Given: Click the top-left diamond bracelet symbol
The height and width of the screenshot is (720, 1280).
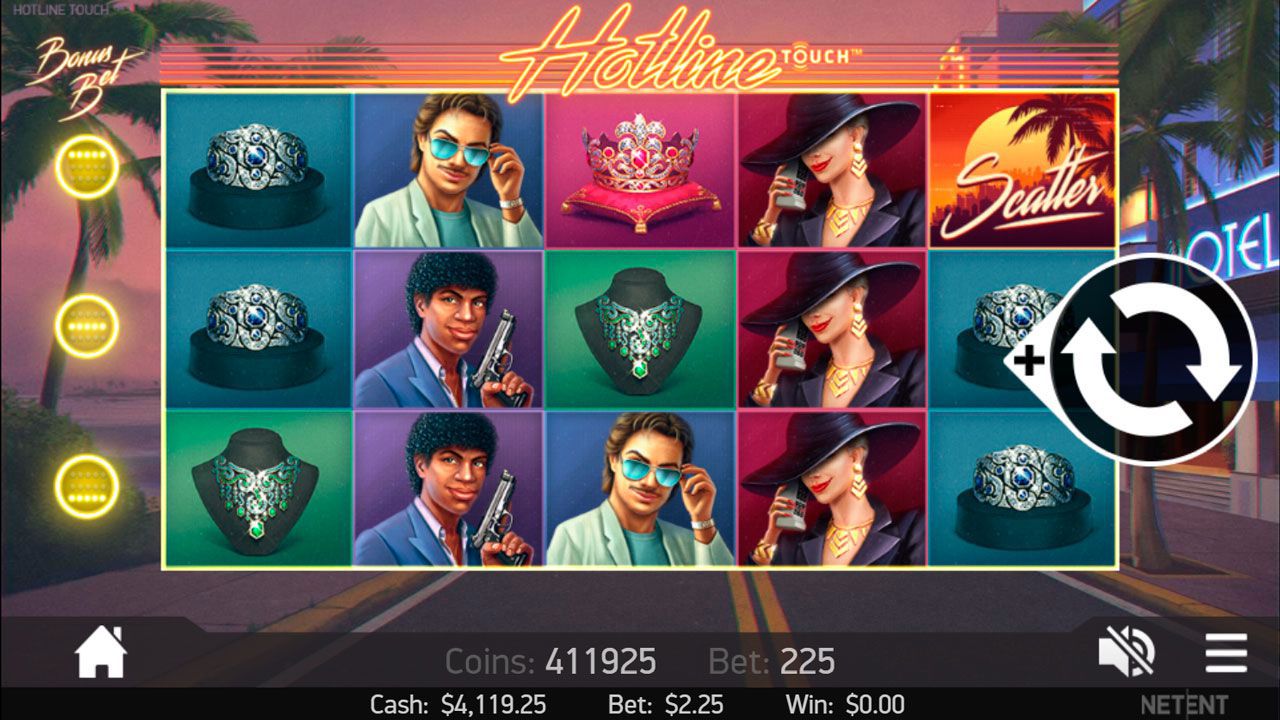Looking at the screenshot, I should coord(258,170).
